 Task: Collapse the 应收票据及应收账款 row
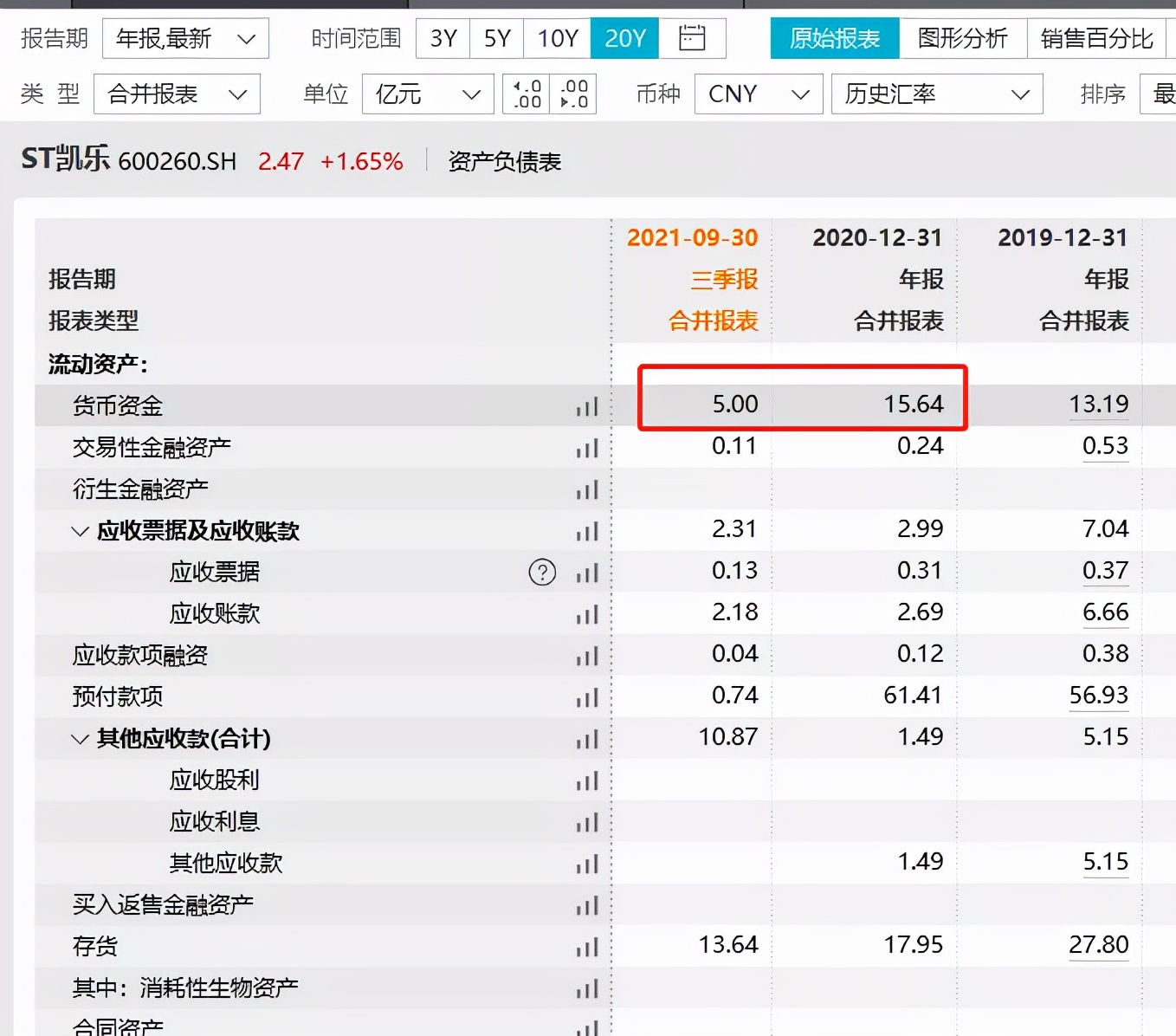[79, 531]
